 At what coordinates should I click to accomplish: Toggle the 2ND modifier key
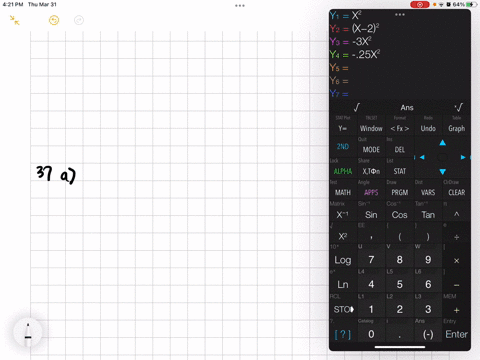[343, 147]
